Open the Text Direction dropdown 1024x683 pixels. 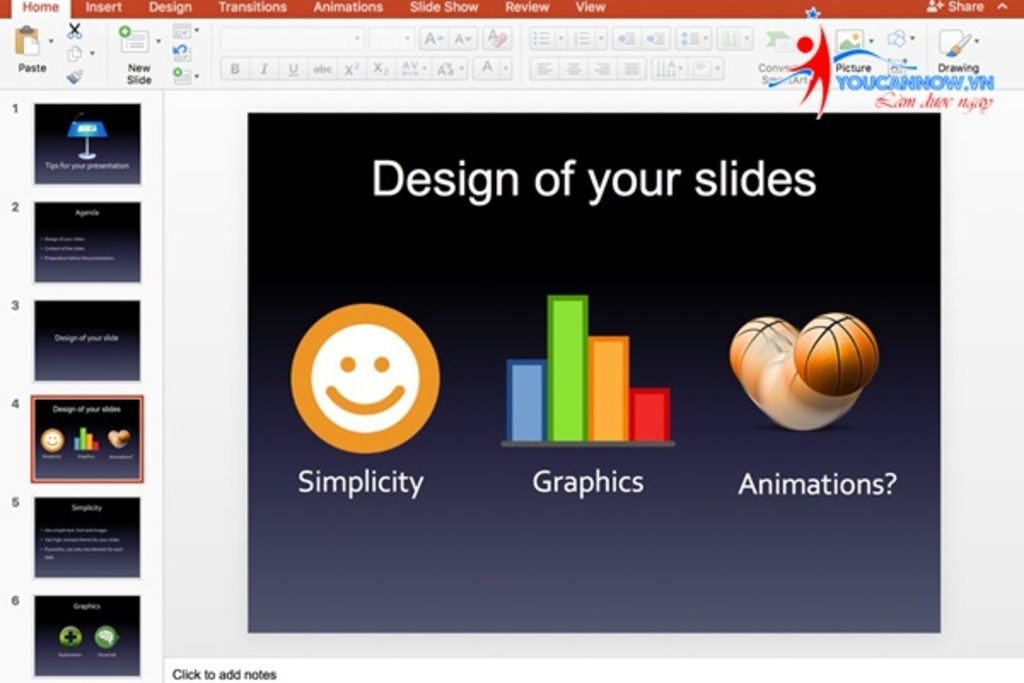coord(669,69)
